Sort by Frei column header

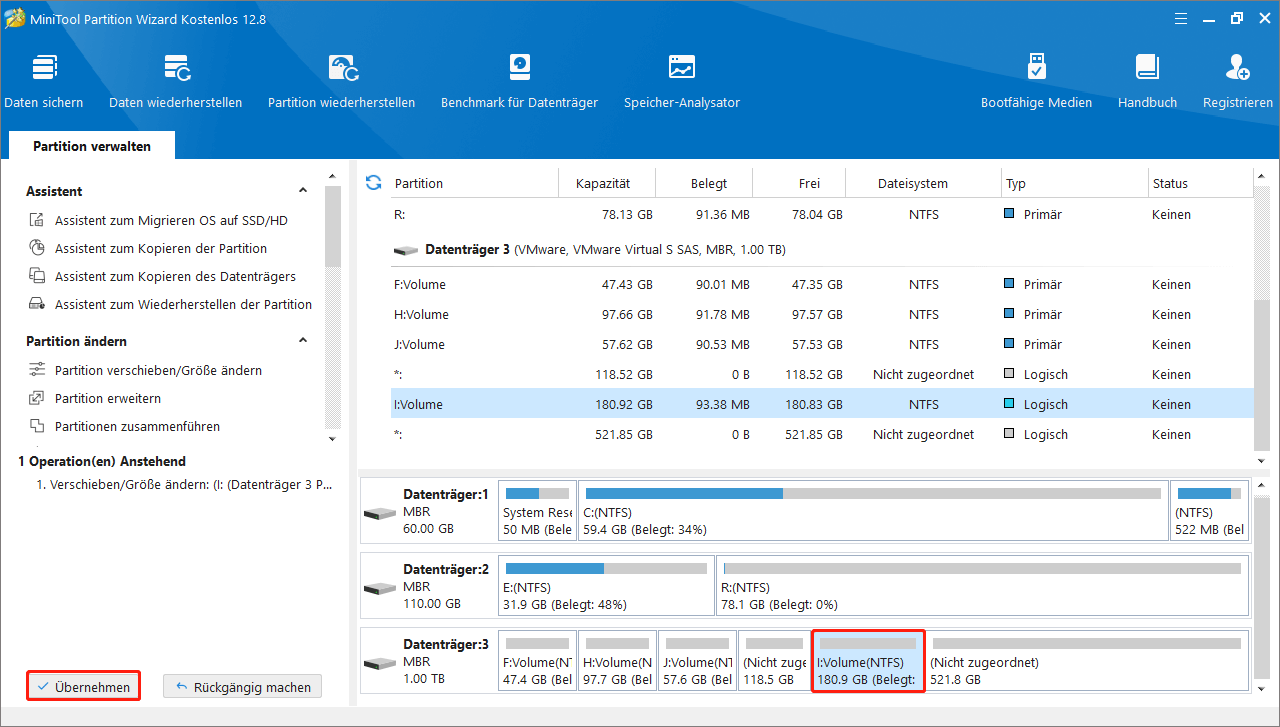809,184
